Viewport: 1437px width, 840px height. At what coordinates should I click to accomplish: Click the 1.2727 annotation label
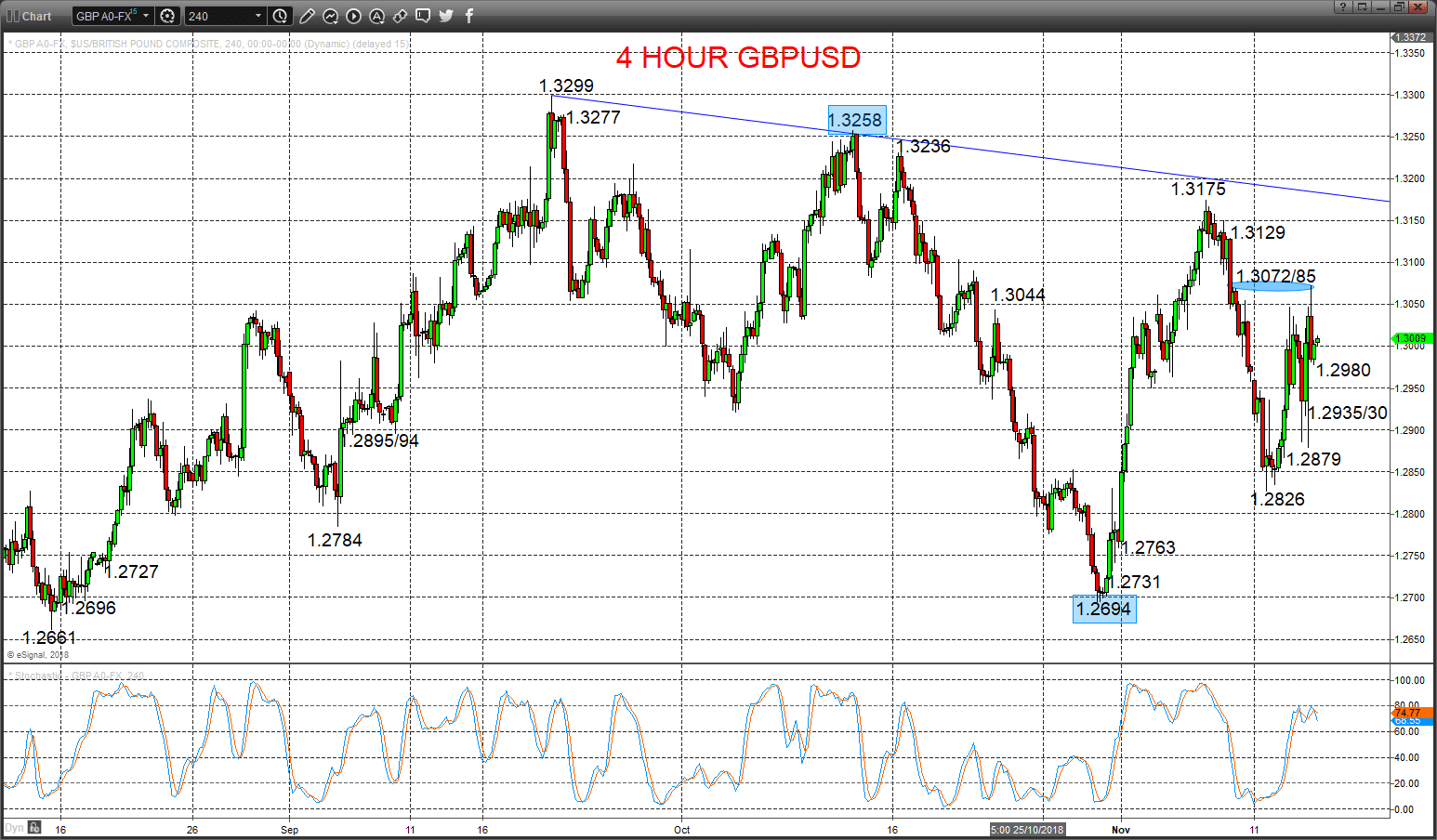(131, 571)
